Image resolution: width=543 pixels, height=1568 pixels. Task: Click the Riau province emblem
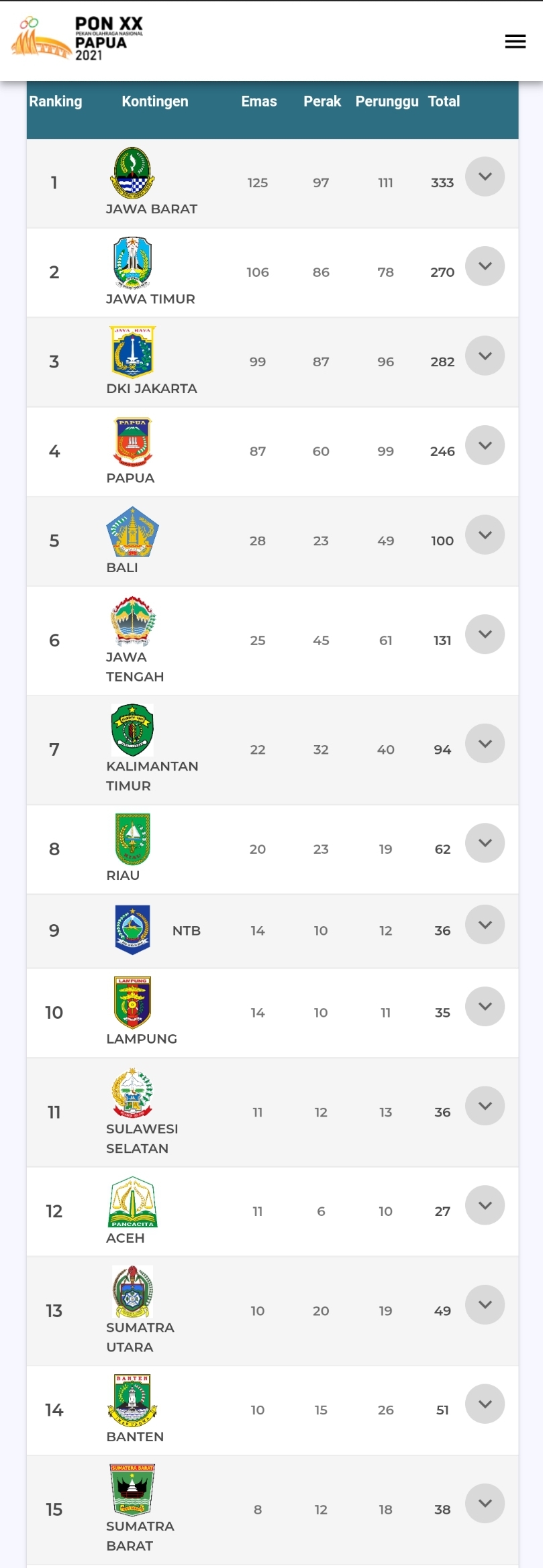132,840
